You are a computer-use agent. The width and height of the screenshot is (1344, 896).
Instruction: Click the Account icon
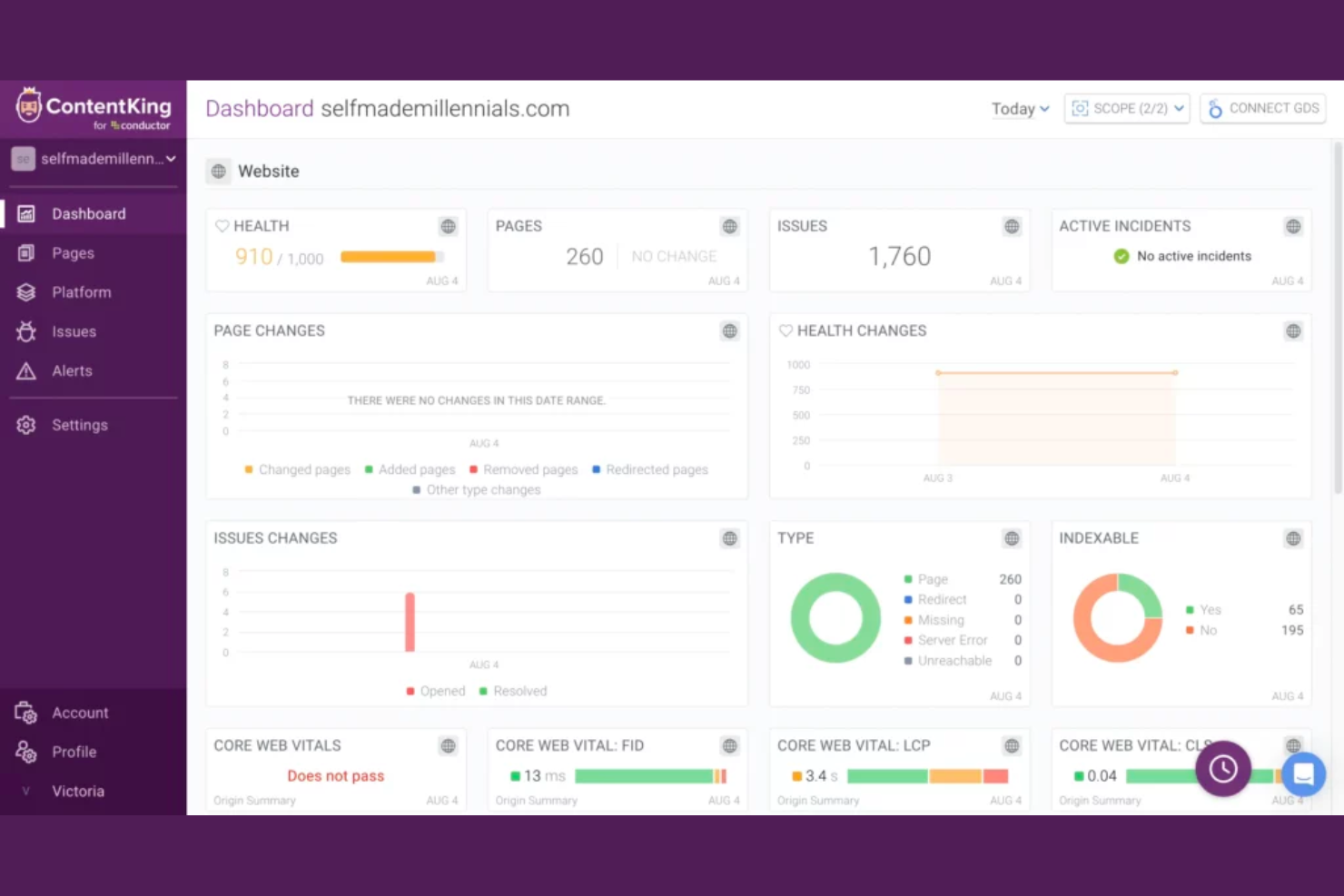(x=25, y=713)
